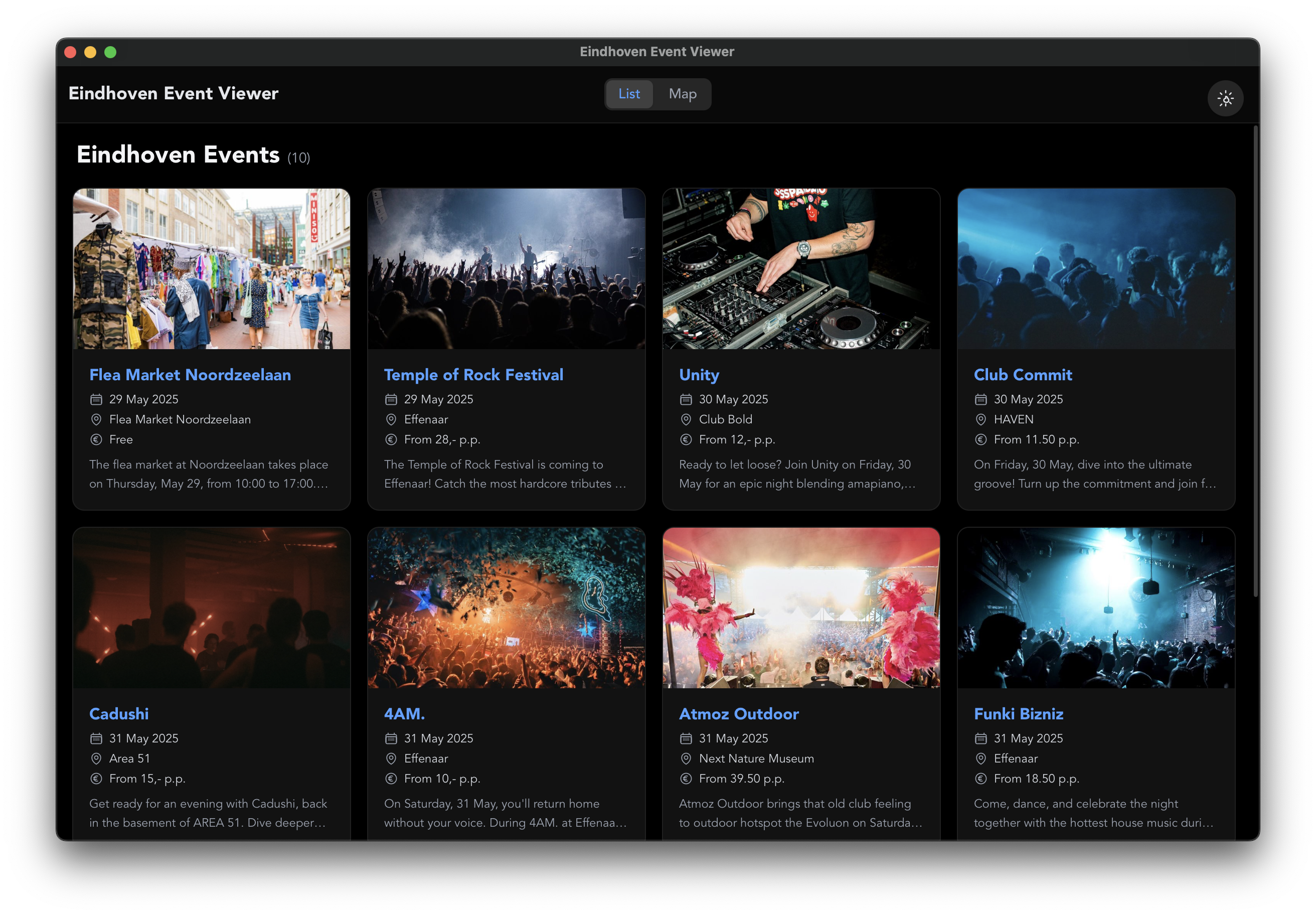
Task: Click "Area 51" venue text
Action: 129,758
